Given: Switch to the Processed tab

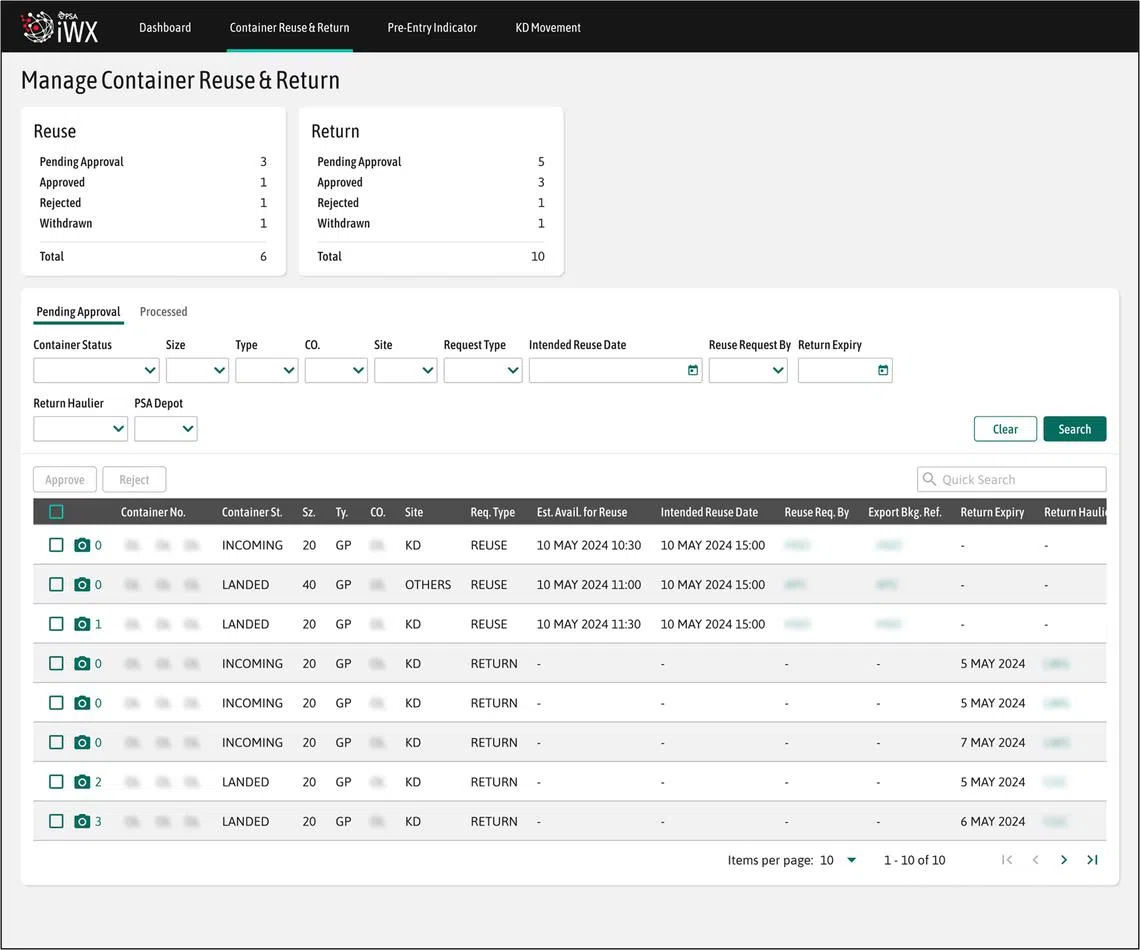Looking at the screenshot, I should click(163, 312).
